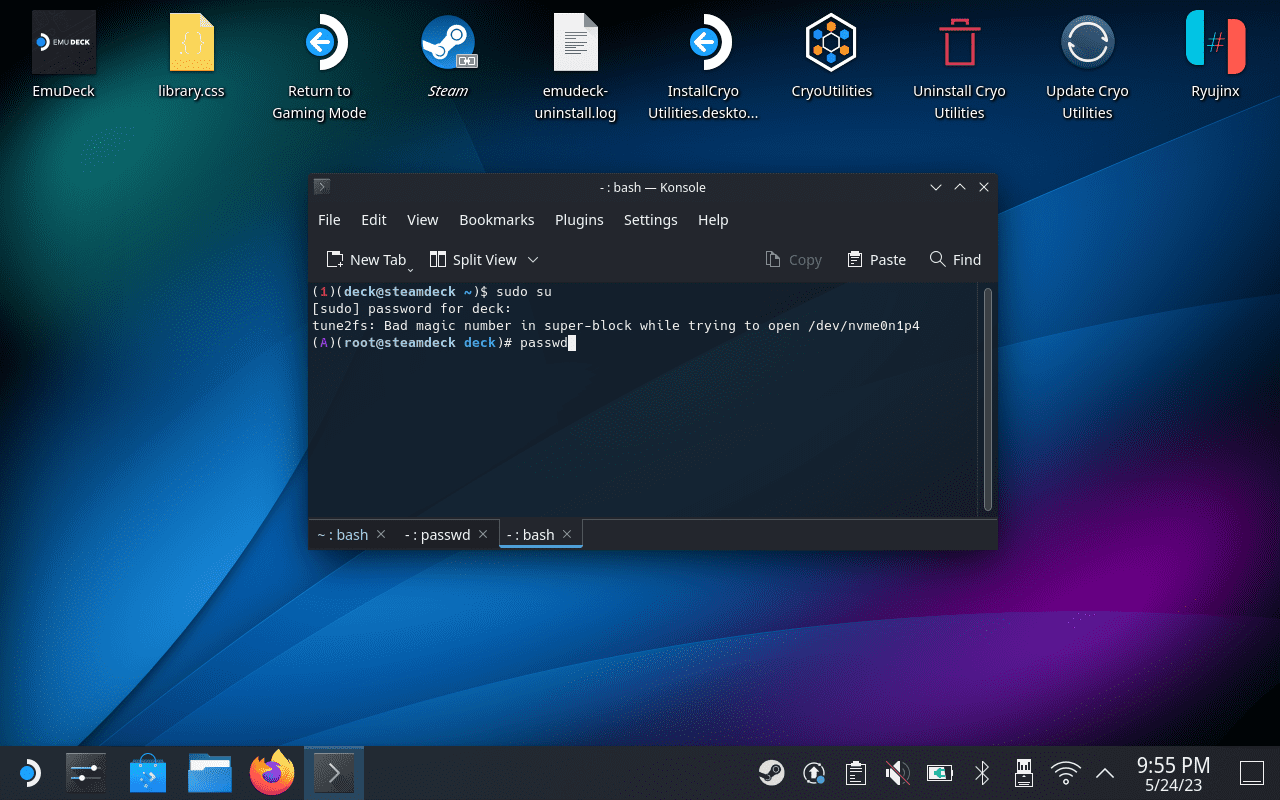Open Wi-Fi networks tray icon
1280x800 pixels.
tap(1066, 772)
